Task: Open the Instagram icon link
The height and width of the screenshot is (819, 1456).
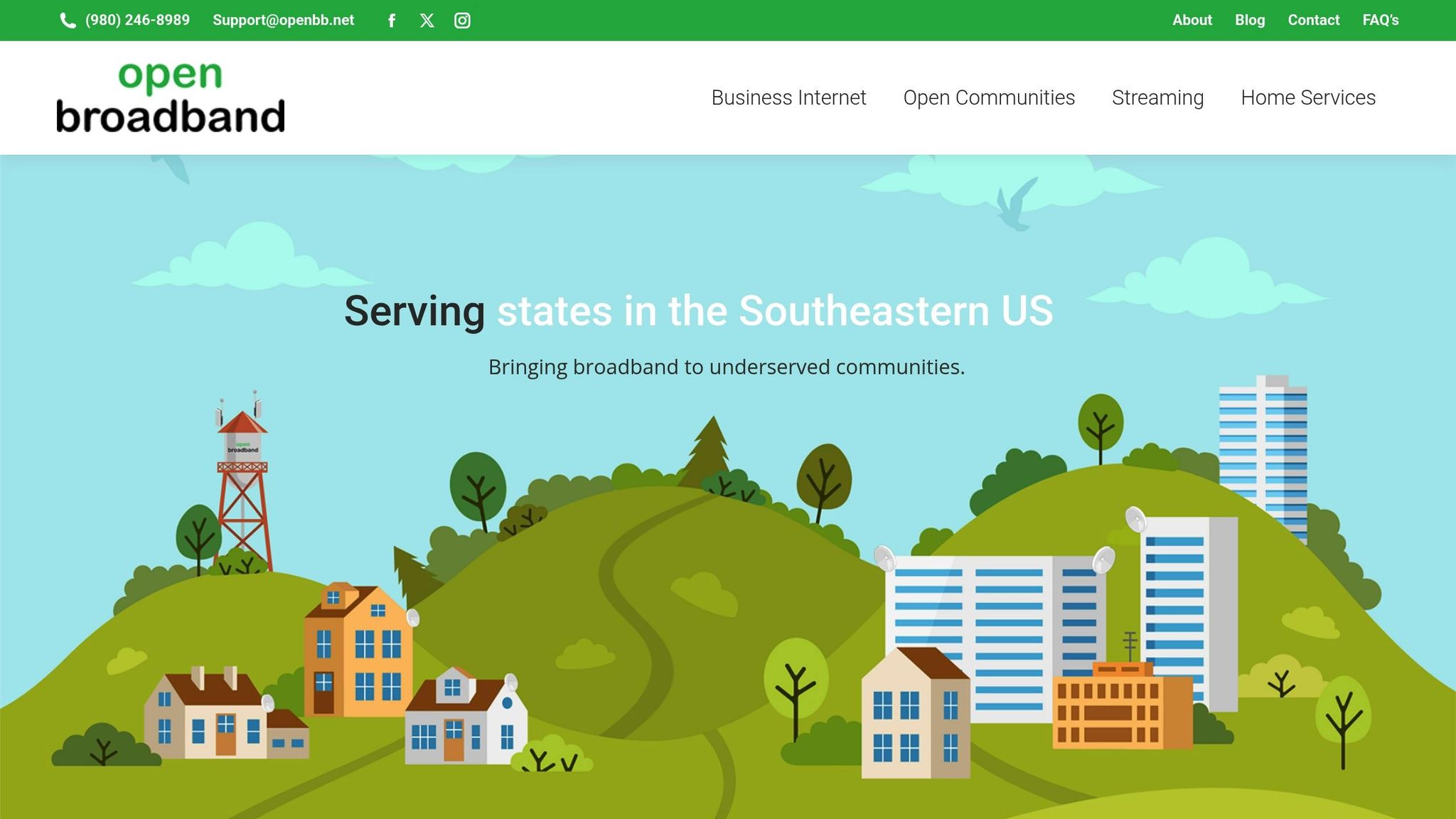Action: click(462, 21)
